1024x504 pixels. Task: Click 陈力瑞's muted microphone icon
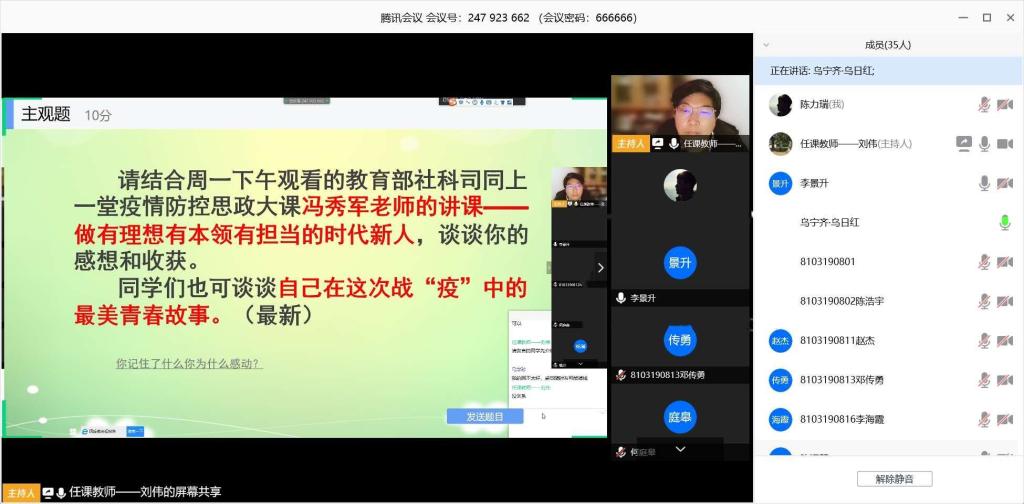coord(984,105)
